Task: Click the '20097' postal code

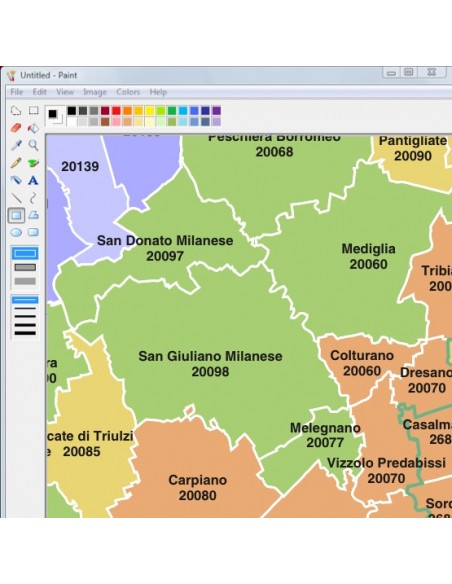Action: click(165, 256)
